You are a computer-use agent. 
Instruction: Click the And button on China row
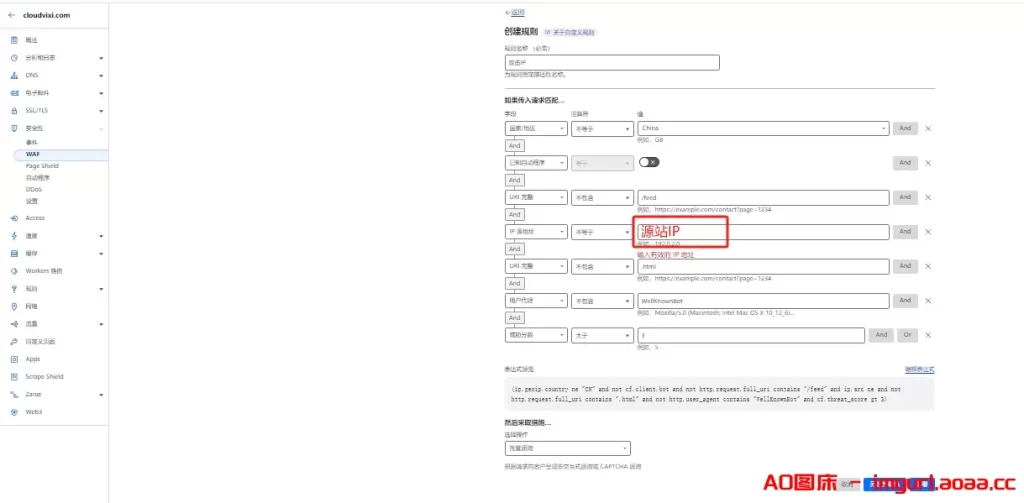(904, 129)
